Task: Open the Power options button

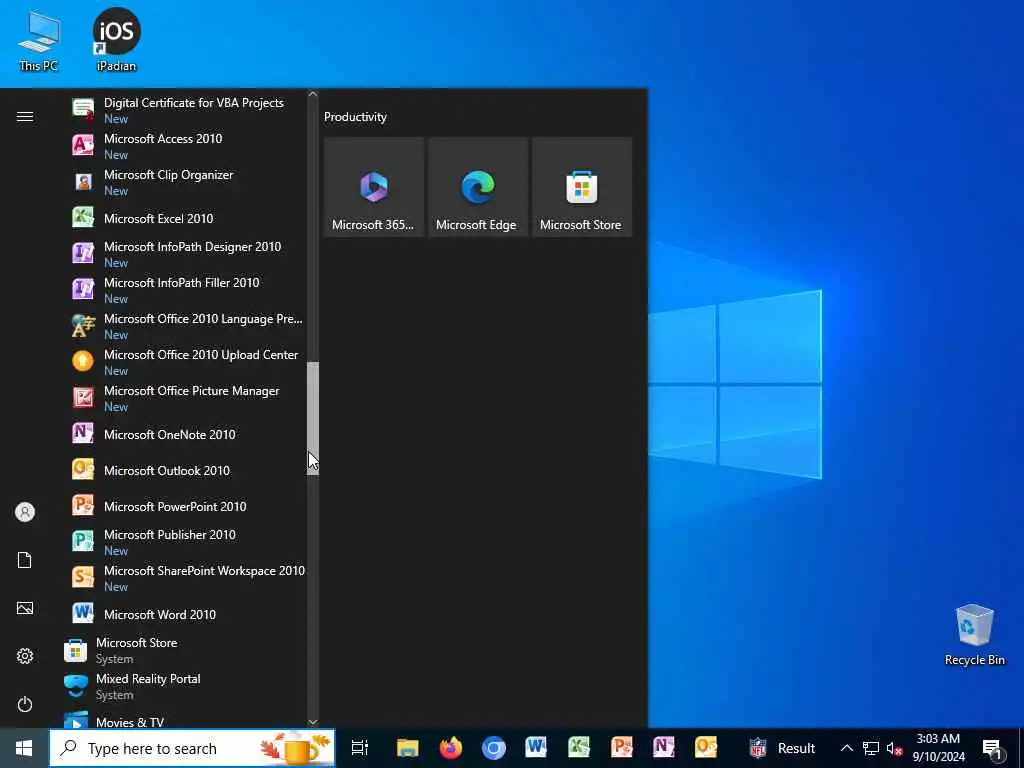Action: [x=25, y=704]
